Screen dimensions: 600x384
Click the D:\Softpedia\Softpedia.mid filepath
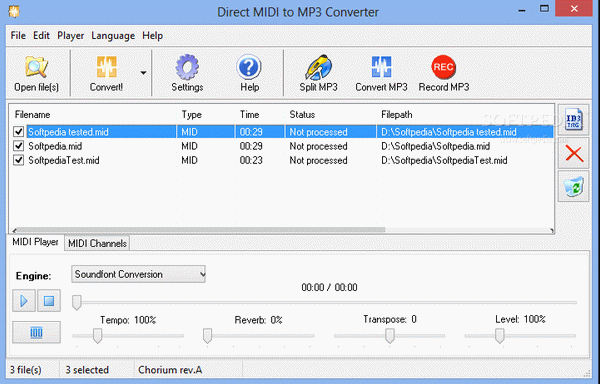coord(435,146)
